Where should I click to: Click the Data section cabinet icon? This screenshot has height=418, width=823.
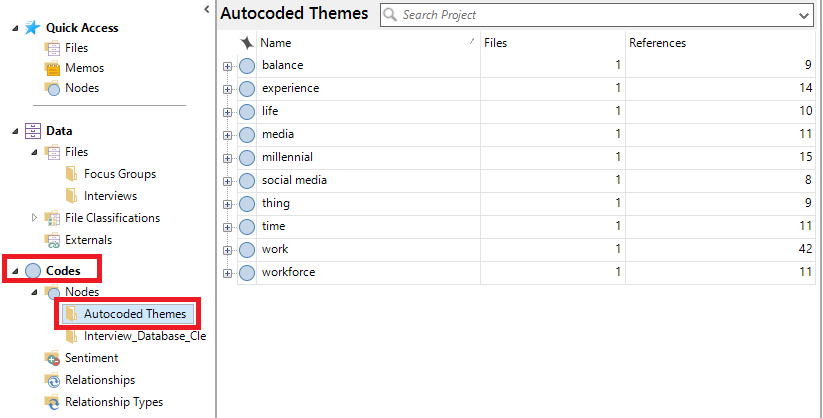pos(33,131)
